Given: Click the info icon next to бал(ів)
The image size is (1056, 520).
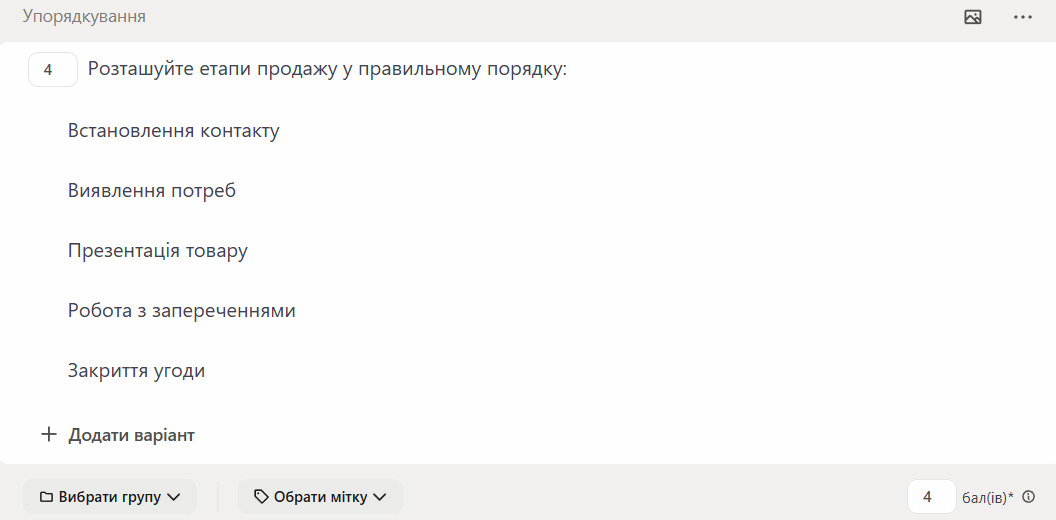Looking at the screenshot, I should [x=1029, y=497].
